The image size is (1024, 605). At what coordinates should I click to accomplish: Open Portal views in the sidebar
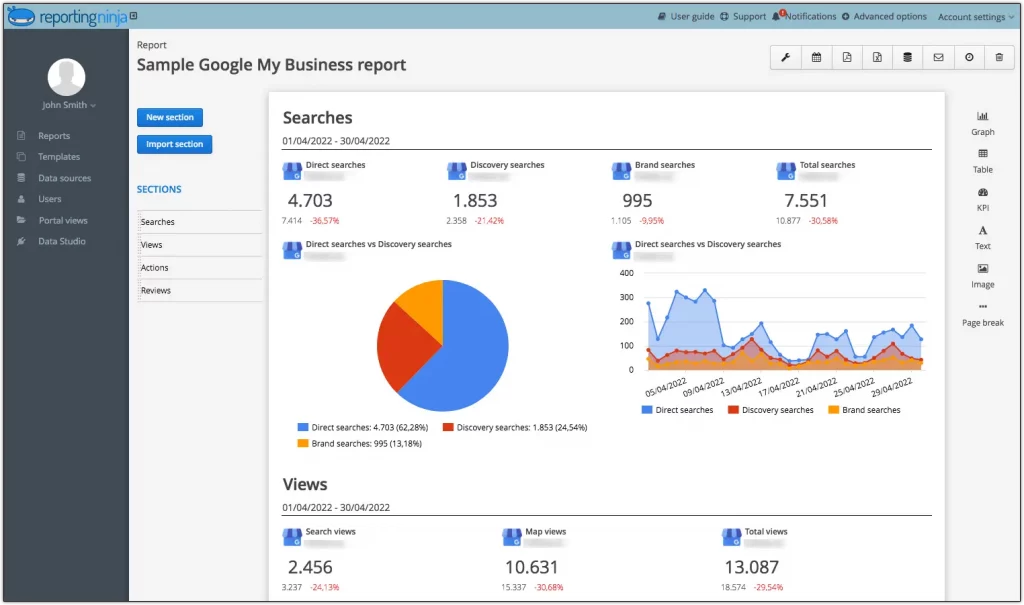[x=63, y=221]
